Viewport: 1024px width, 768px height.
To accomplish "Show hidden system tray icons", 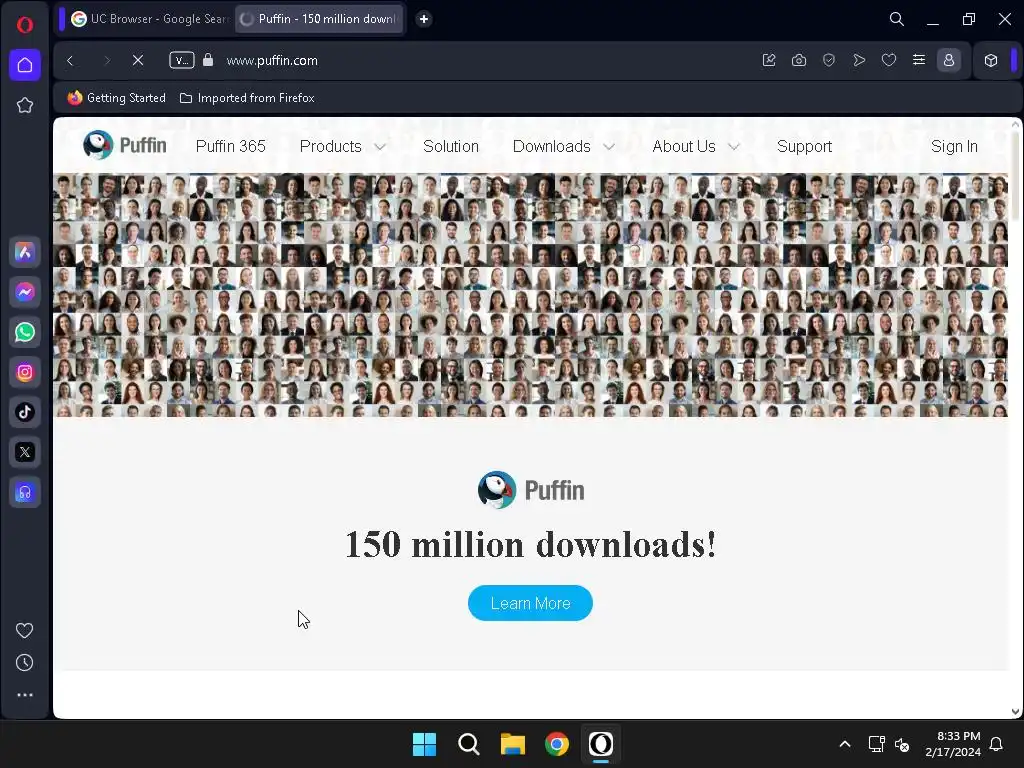I will click(844, 744).
